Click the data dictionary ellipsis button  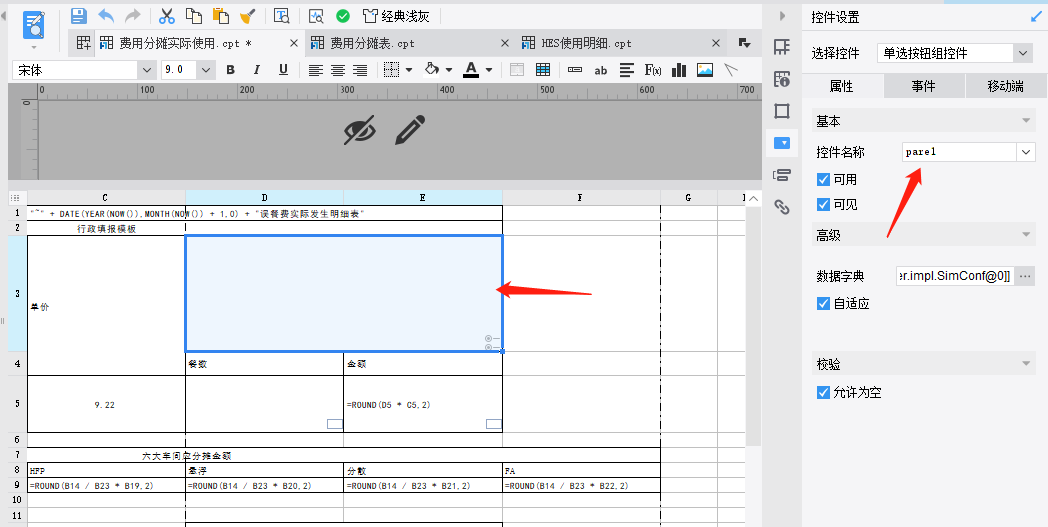pyautogui.click(x=1025, y=276)
